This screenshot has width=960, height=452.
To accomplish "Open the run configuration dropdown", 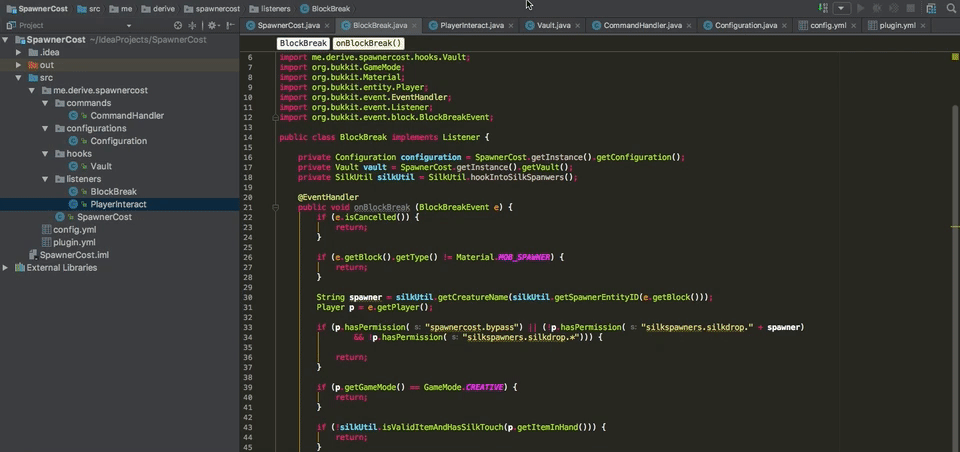I will point(842,9).
